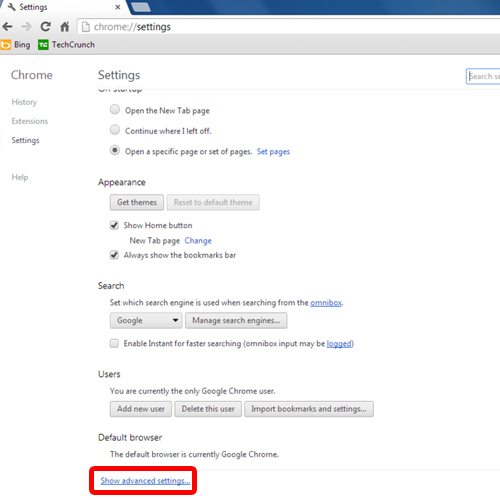Click the Default browser section heading
The image size is (500, 500).
pyautogui.click(x=130, y=437)
